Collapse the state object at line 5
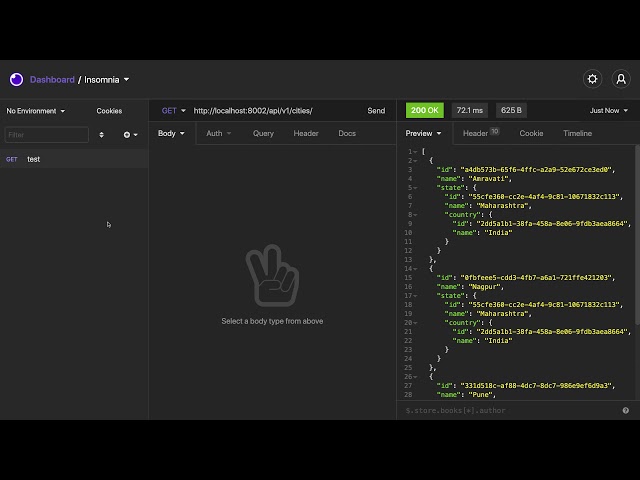This screenshot has height=480, width=640. (x=415, y=188)
